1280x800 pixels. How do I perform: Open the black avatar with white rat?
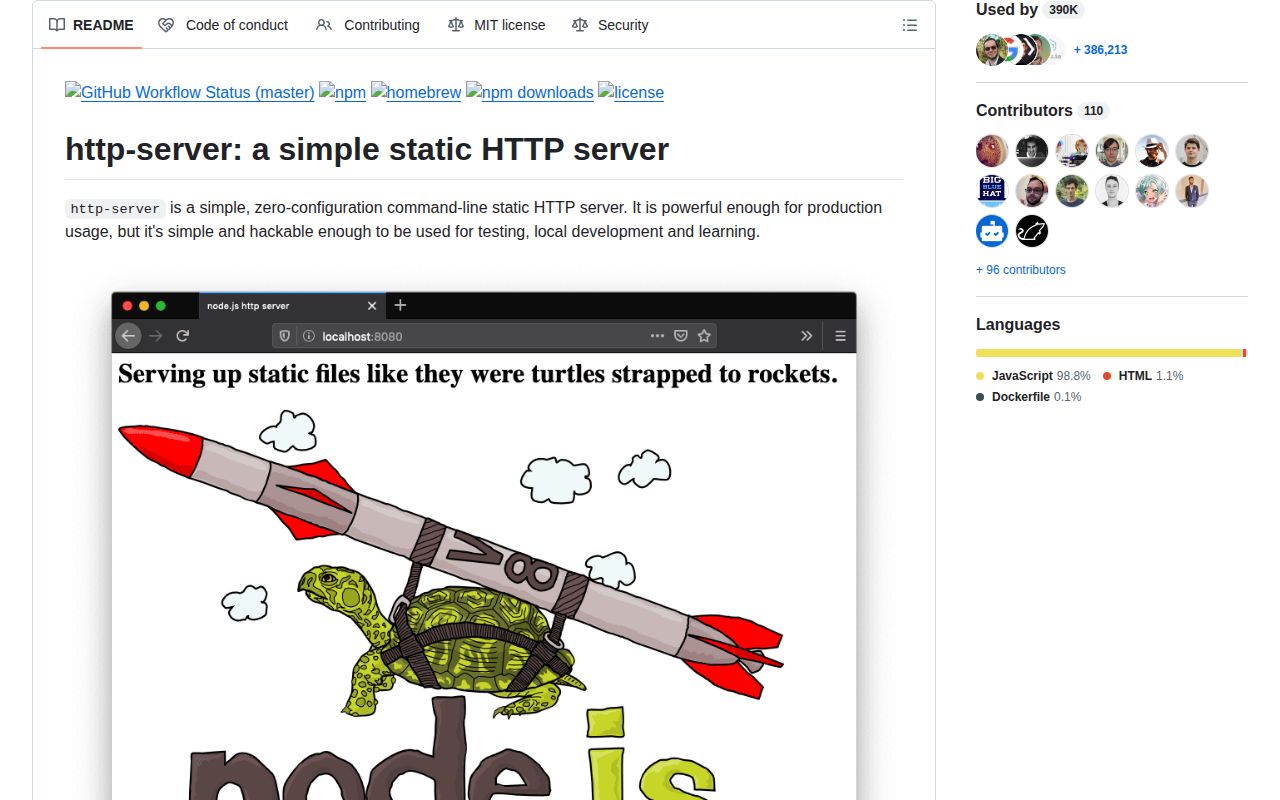click(1032, 231)
